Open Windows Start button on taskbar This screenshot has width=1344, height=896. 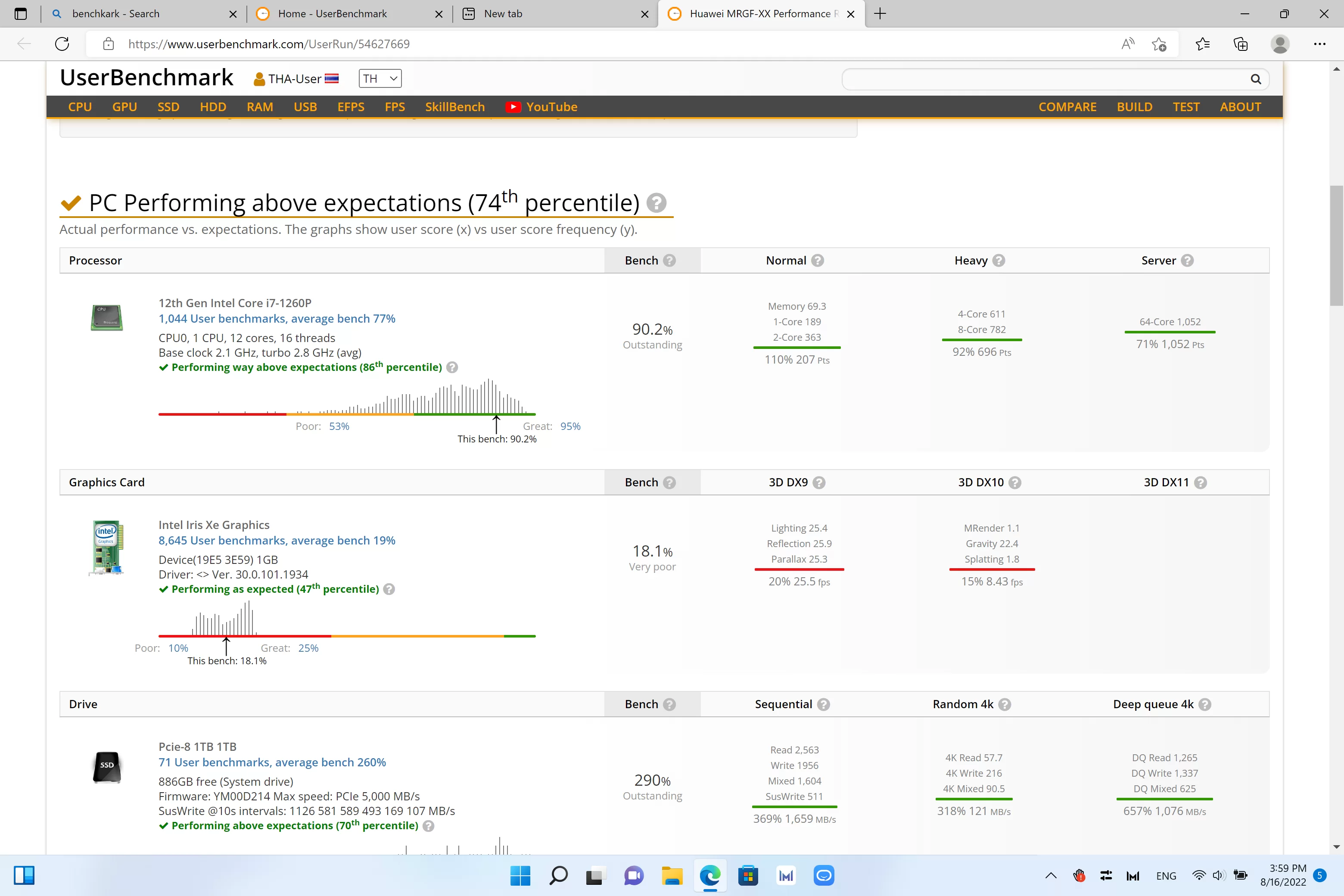520,875
